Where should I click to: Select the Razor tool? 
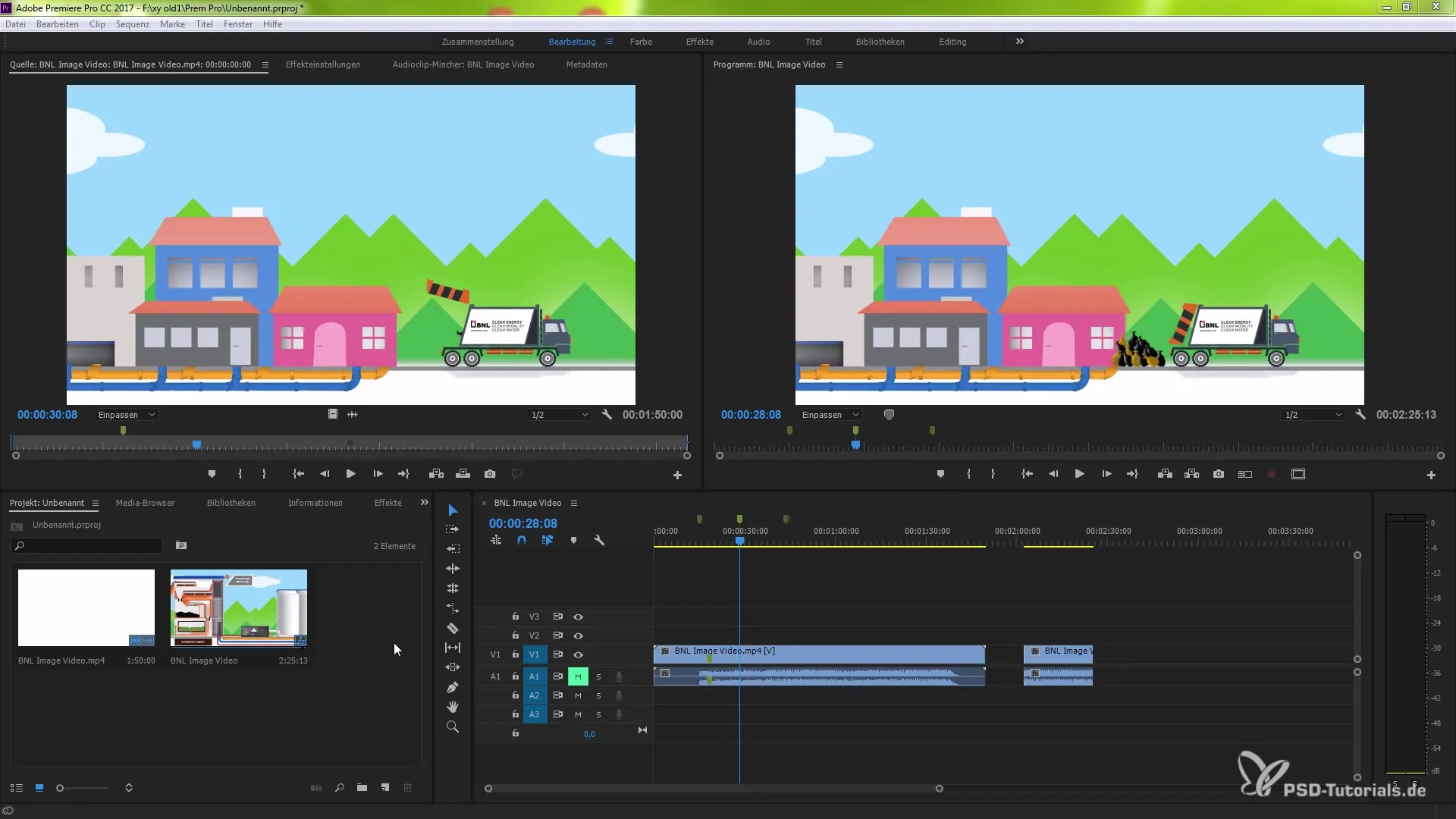point(453,628)
